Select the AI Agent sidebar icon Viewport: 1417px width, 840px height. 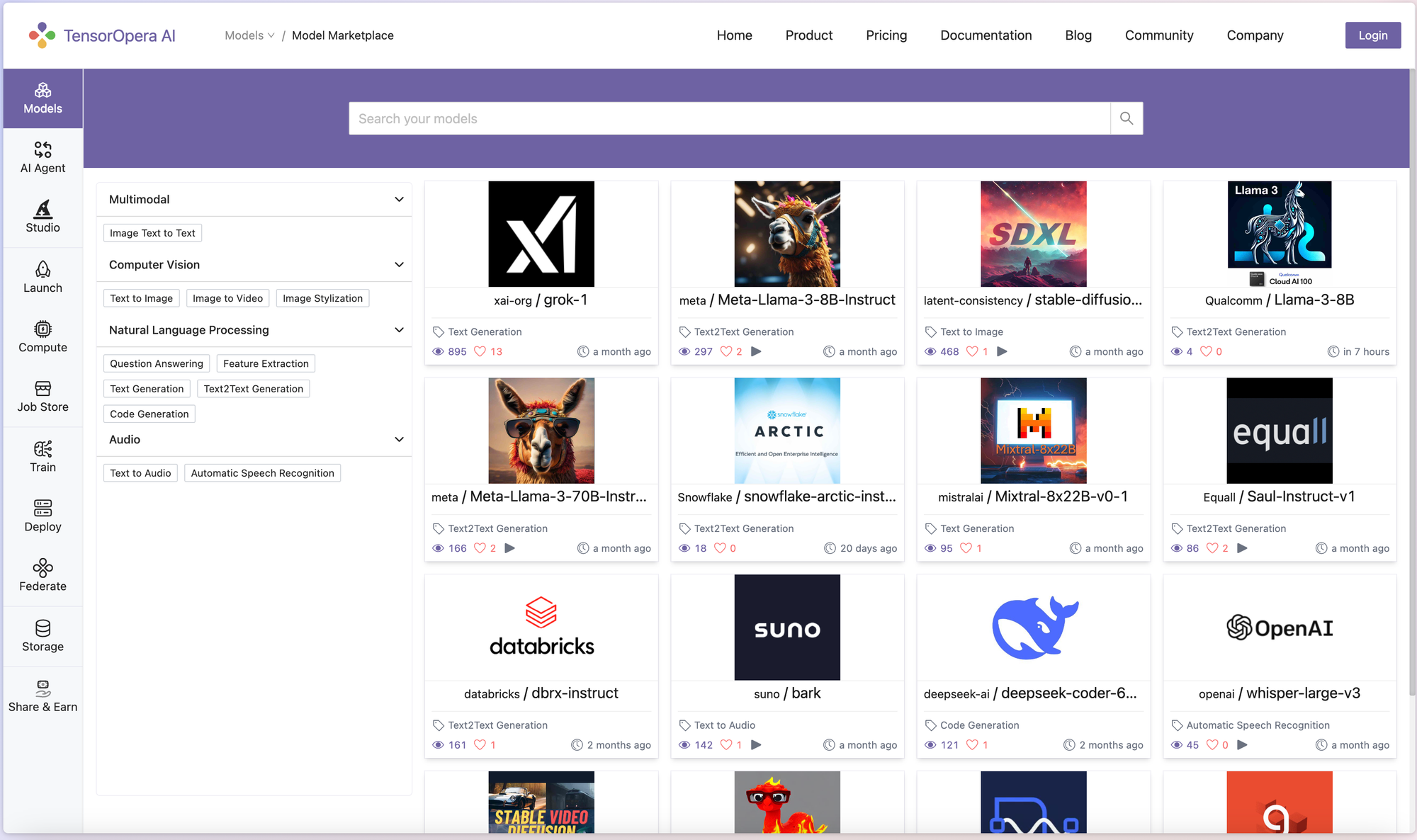pyautogui.click(x=43, y=157)
